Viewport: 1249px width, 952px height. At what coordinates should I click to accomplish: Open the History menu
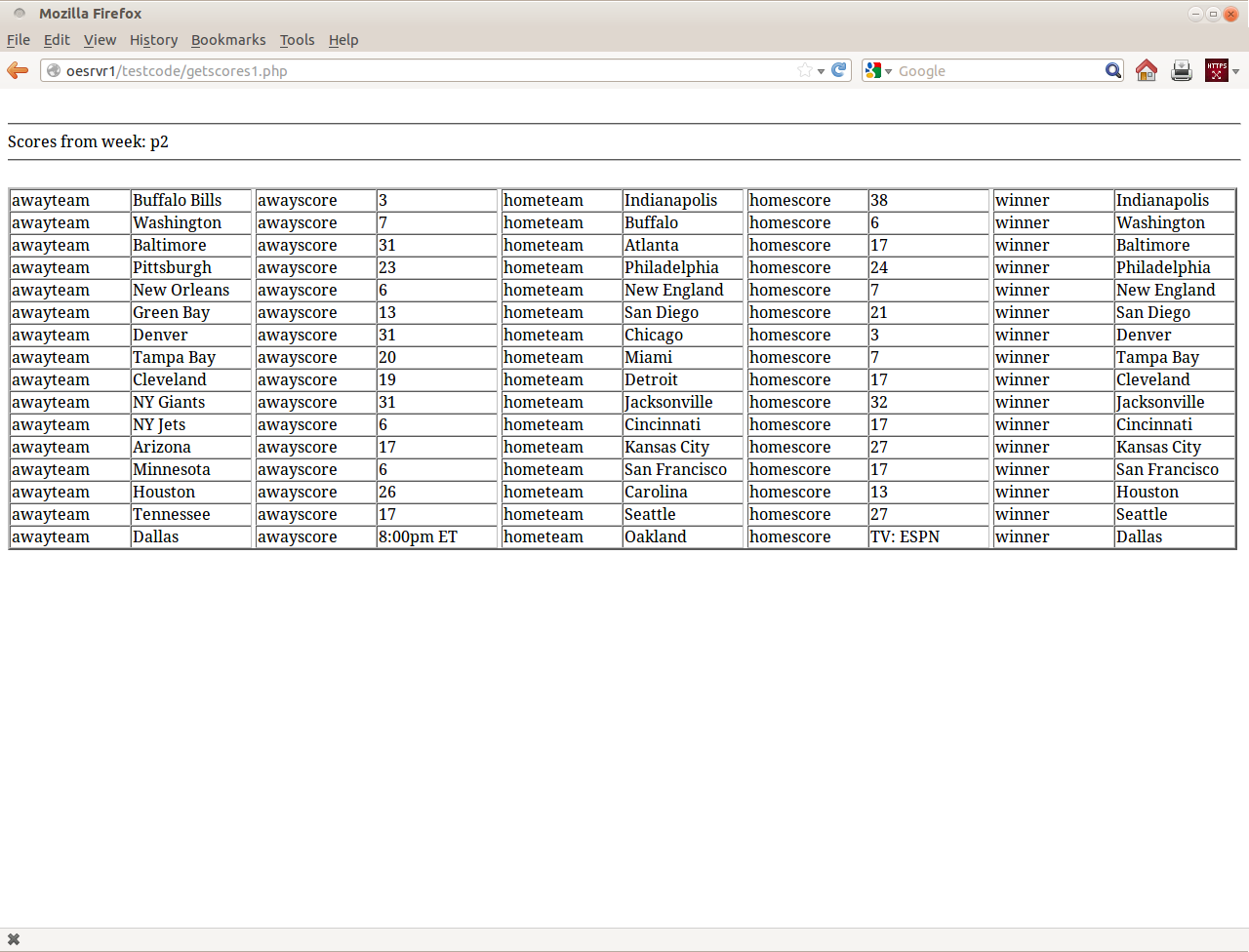tap(153, 40)
